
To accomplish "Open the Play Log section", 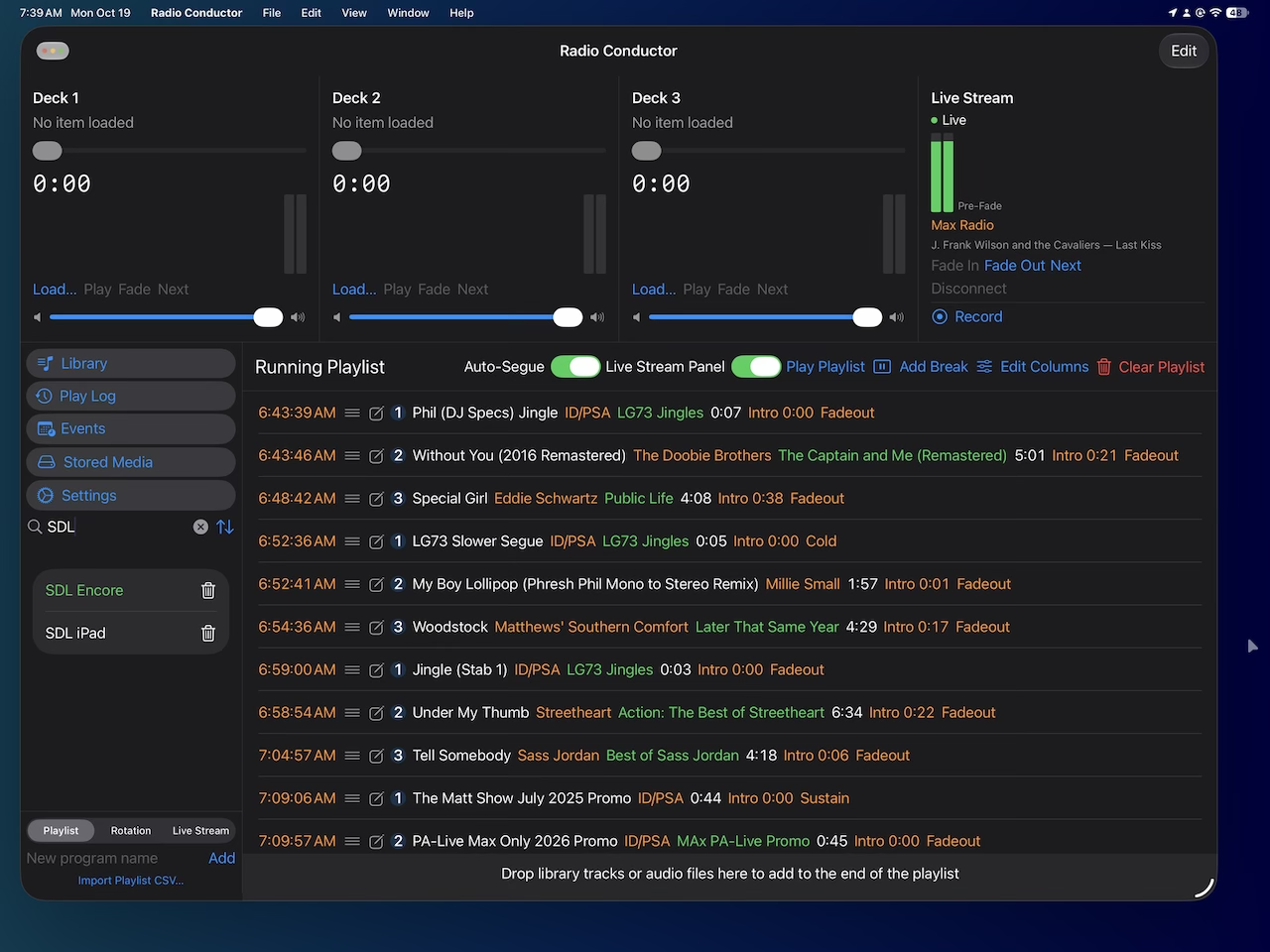I will pyautogui.click(x=131, y=396).
